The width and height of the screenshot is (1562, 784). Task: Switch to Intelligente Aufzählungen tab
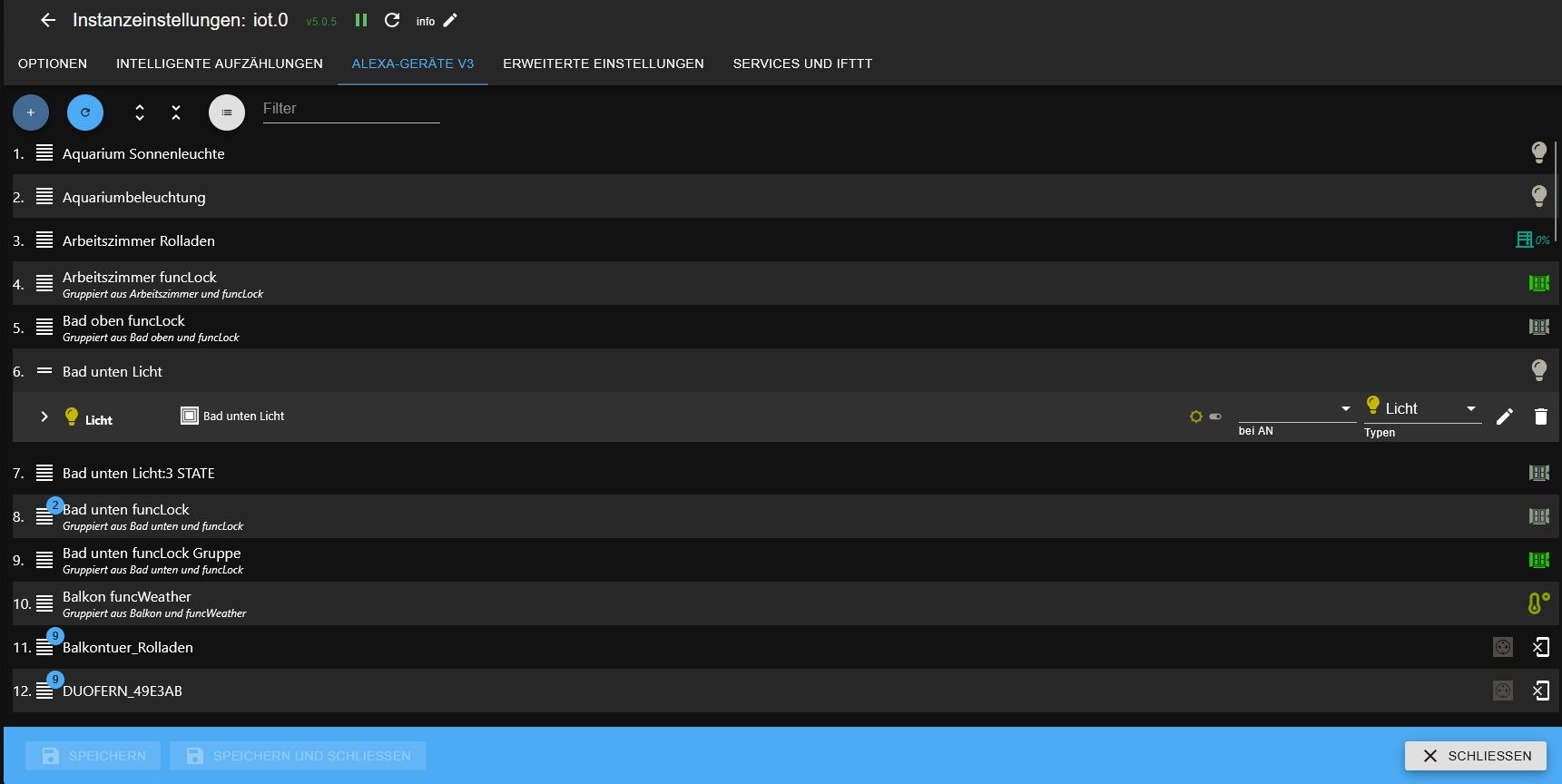(220, 64)
